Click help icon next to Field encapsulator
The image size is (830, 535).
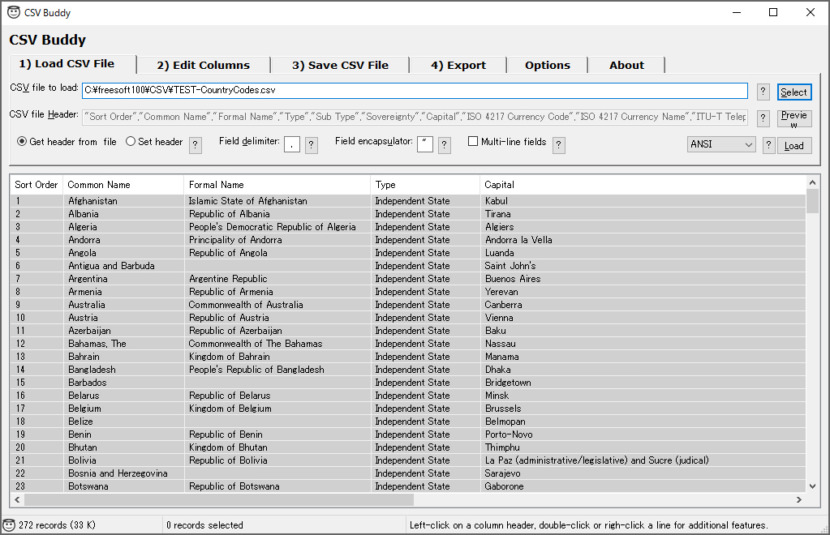445,144
